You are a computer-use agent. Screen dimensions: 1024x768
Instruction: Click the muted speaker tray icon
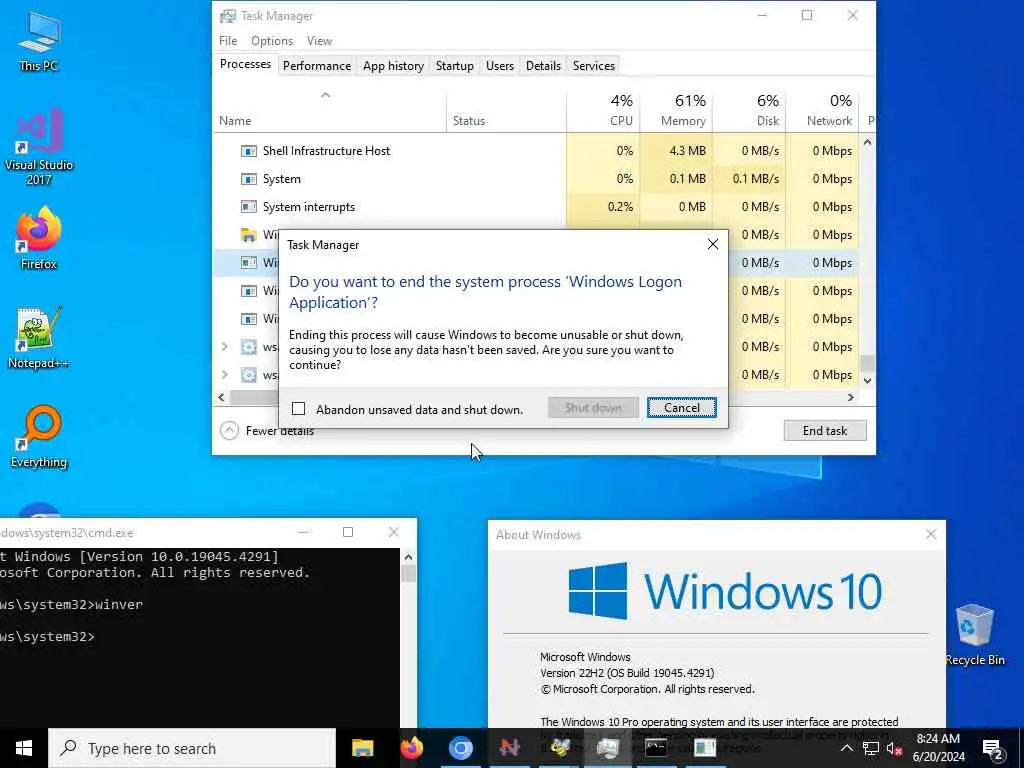[x=894, y=748]
